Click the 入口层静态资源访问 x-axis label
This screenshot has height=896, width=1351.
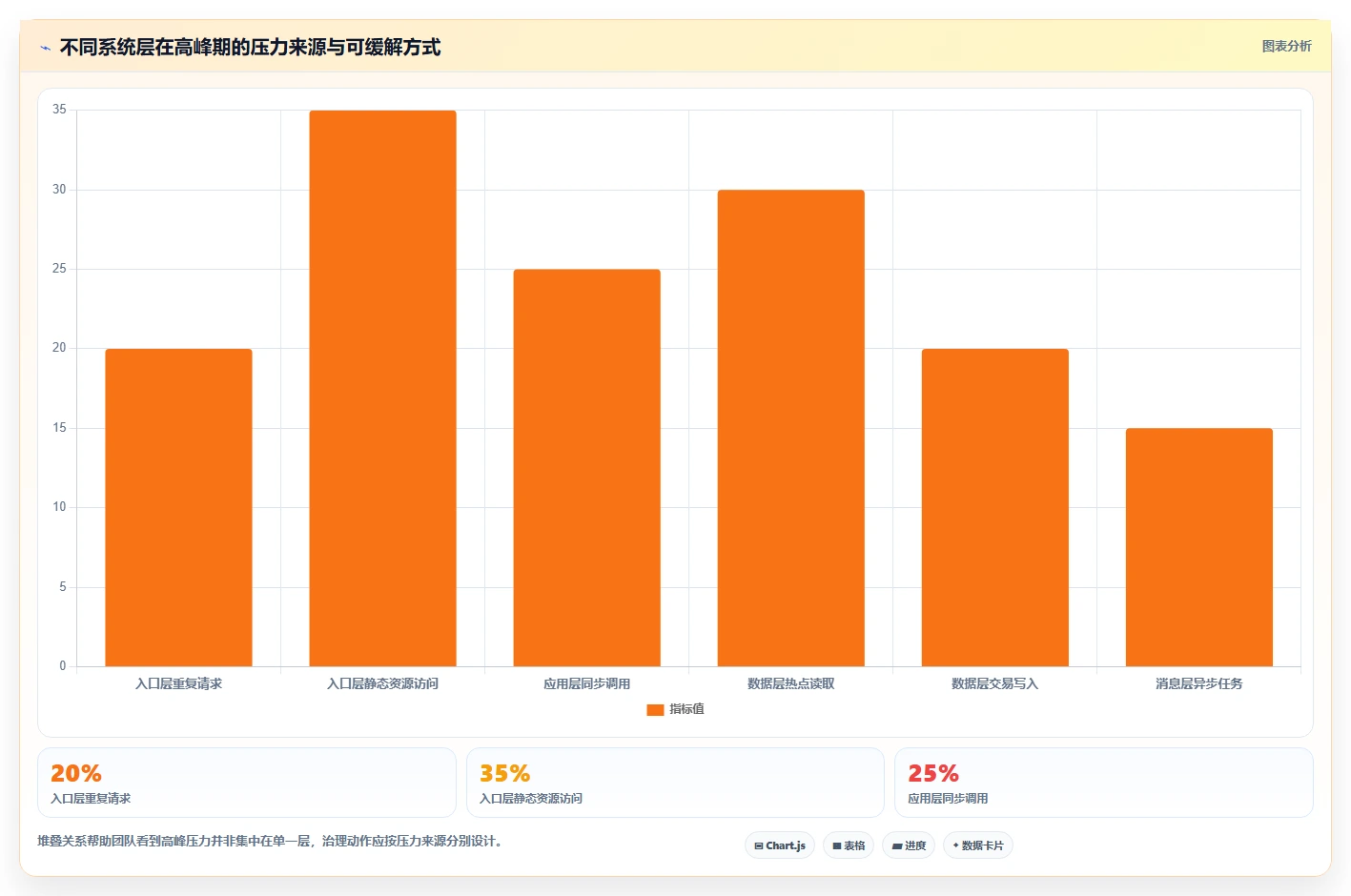point(382,683)
